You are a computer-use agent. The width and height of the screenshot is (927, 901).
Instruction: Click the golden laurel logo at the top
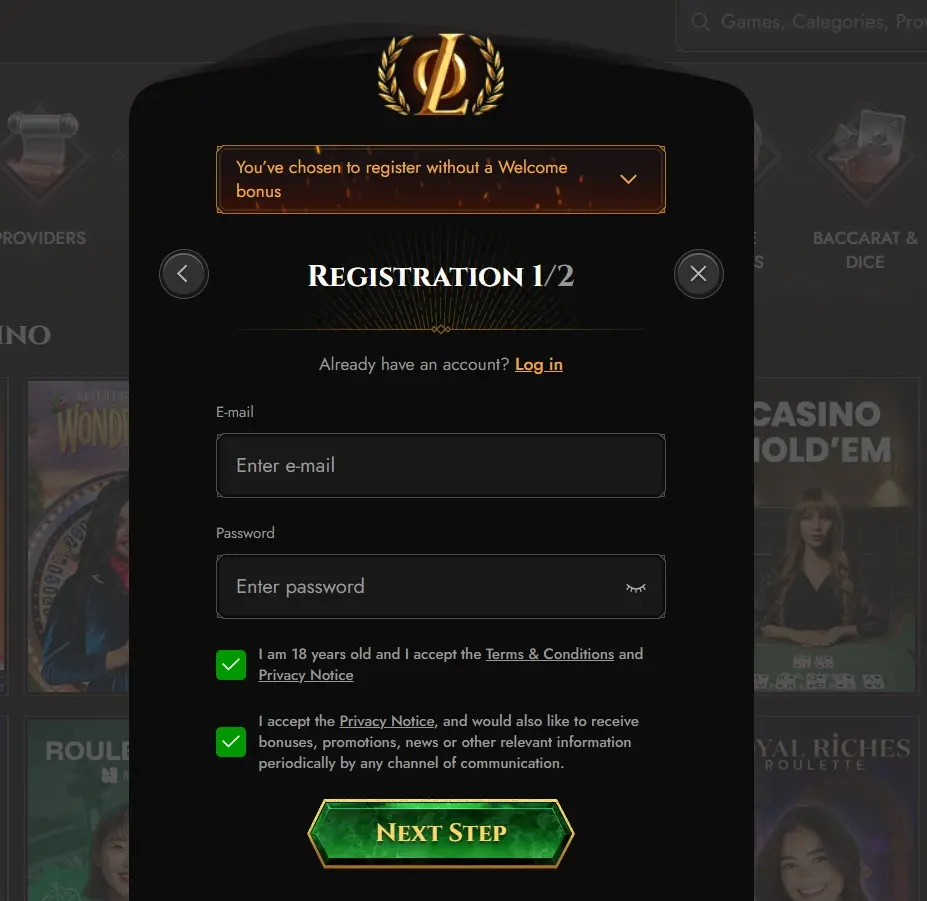coord(441,74)
